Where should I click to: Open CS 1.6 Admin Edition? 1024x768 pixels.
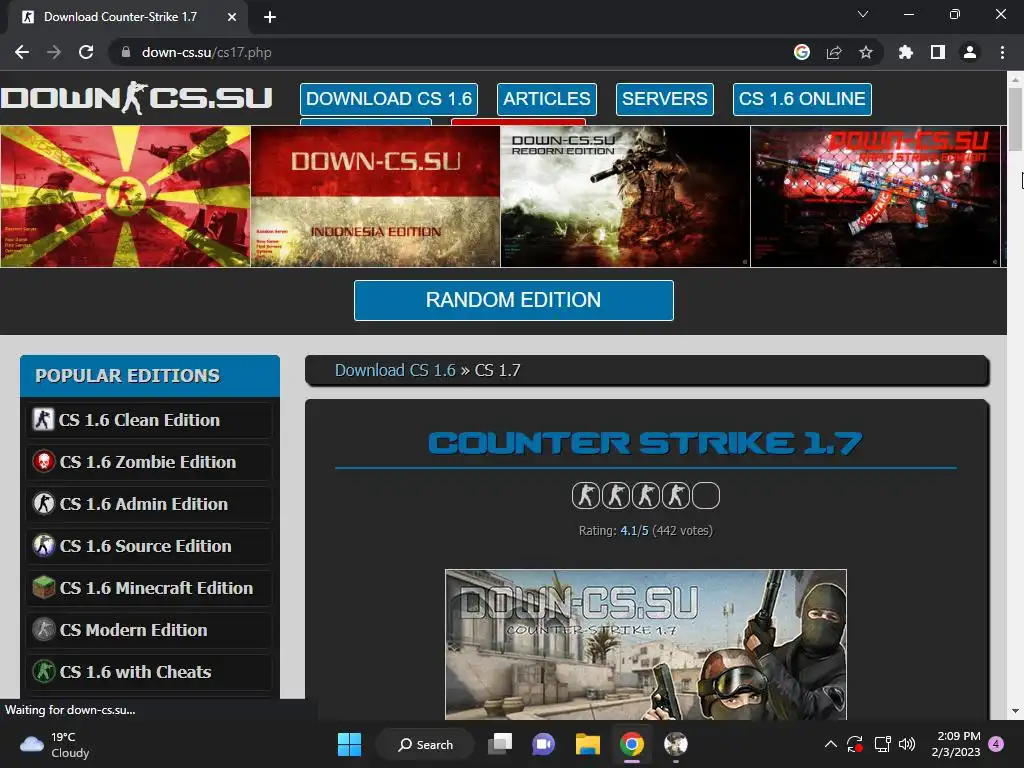[x=149, y=504]
